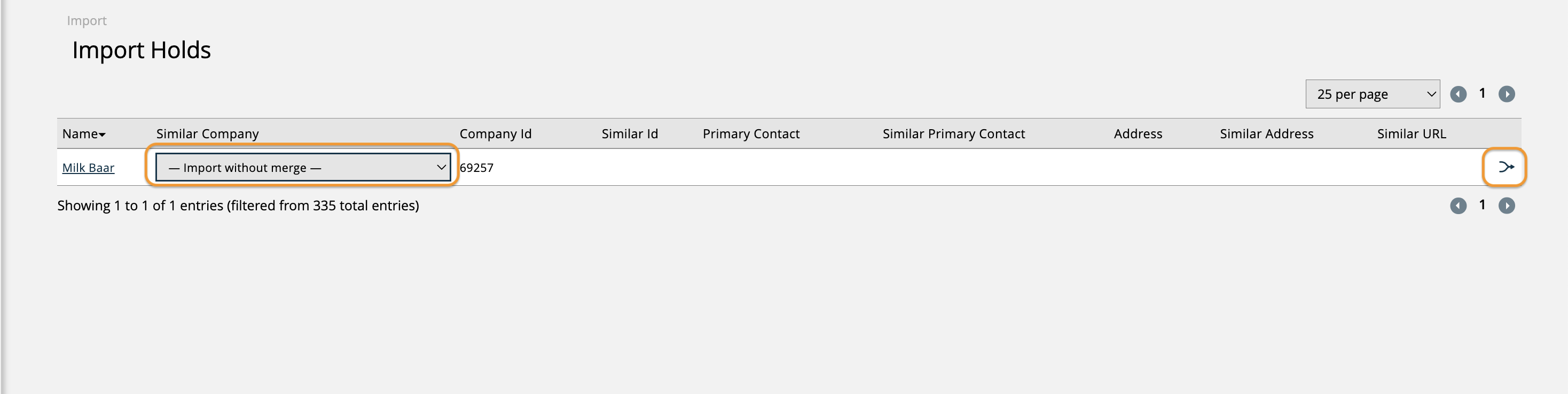The height and width of the screenshot is (394, 1568).
Task: Click the Similar URL column header
Action: [x=1411, y=134]
